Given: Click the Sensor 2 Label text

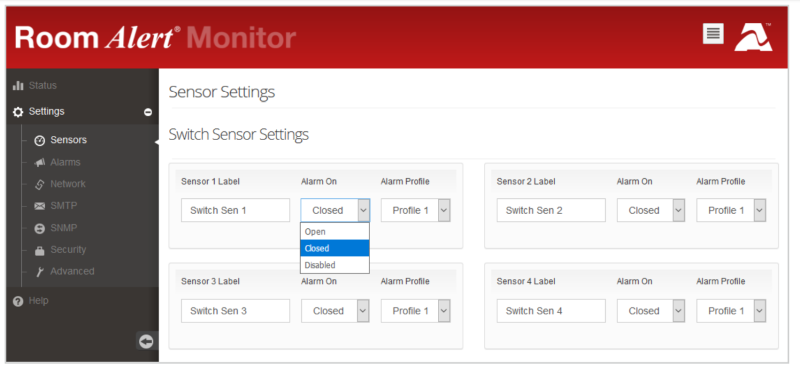Looking at the screenshot, I should click(526, 182).
